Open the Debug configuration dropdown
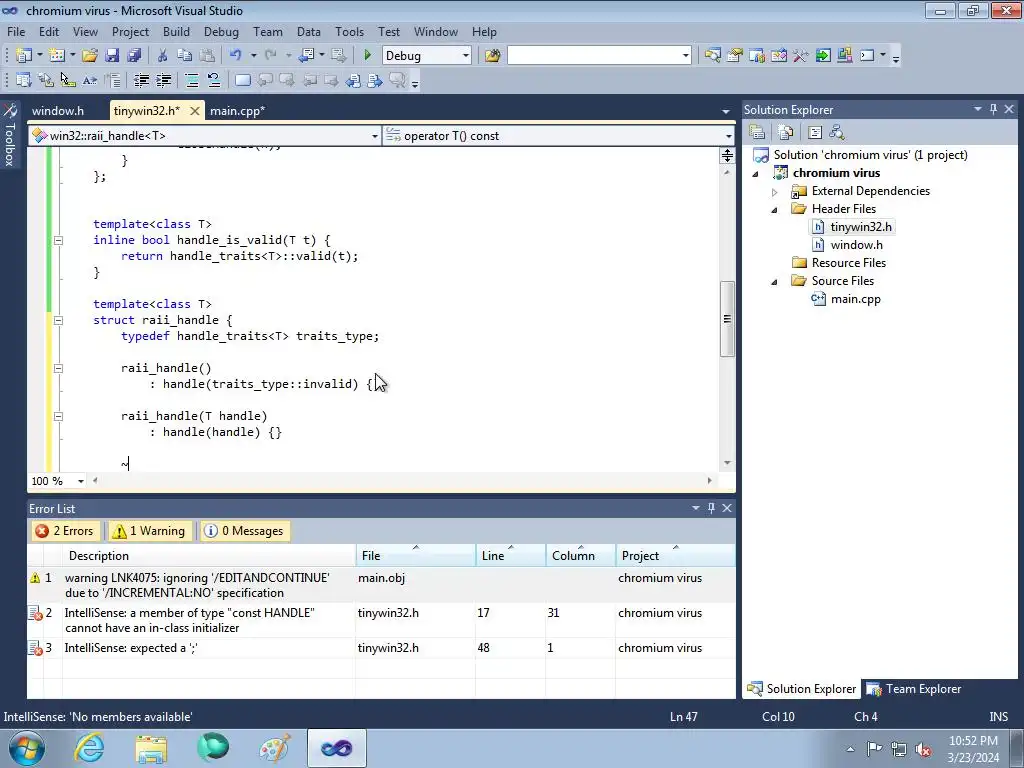The image size is (1024, 768). pos(466,56)
